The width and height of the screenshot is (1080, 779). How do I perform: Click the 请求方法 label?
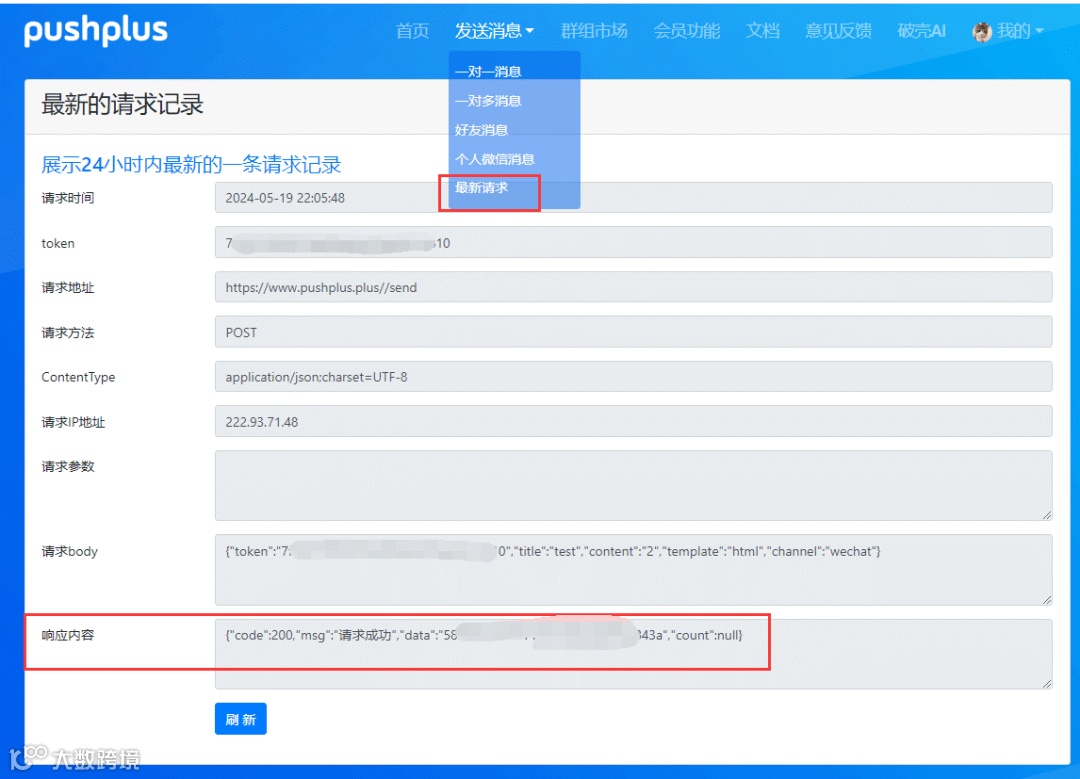pyautogui.click(x=68, y=333)
